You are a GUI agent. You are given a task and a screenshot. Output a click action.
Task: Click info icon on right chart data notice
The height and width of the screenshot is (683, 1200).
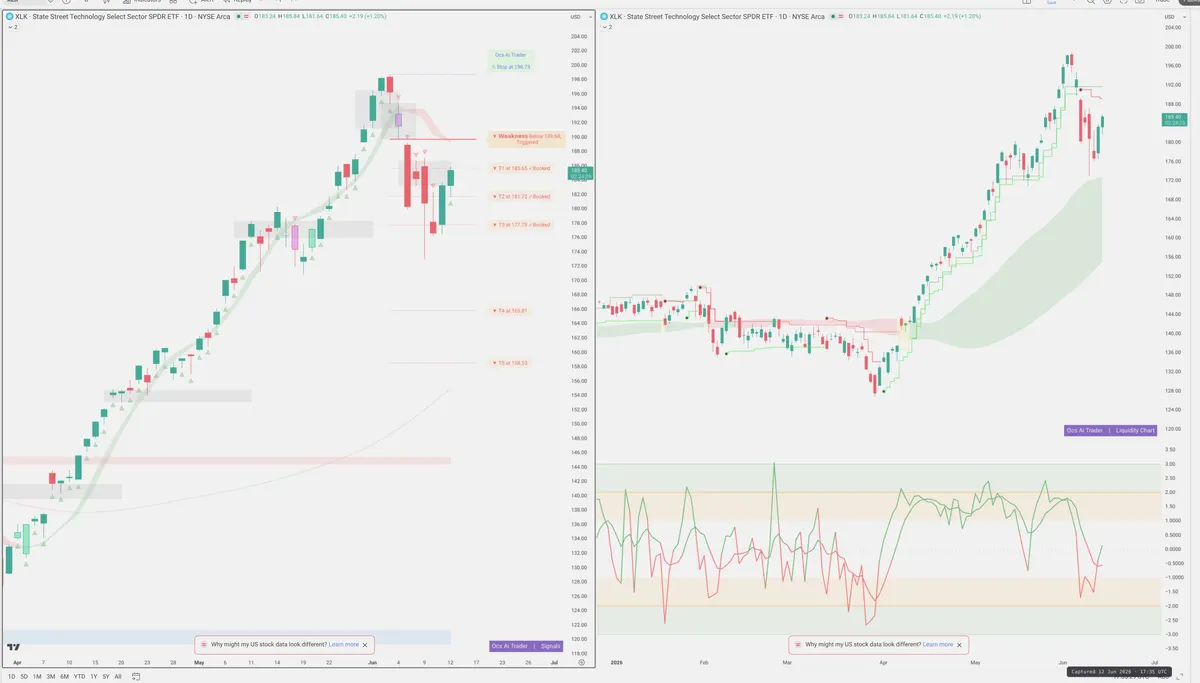pos(797,645)
